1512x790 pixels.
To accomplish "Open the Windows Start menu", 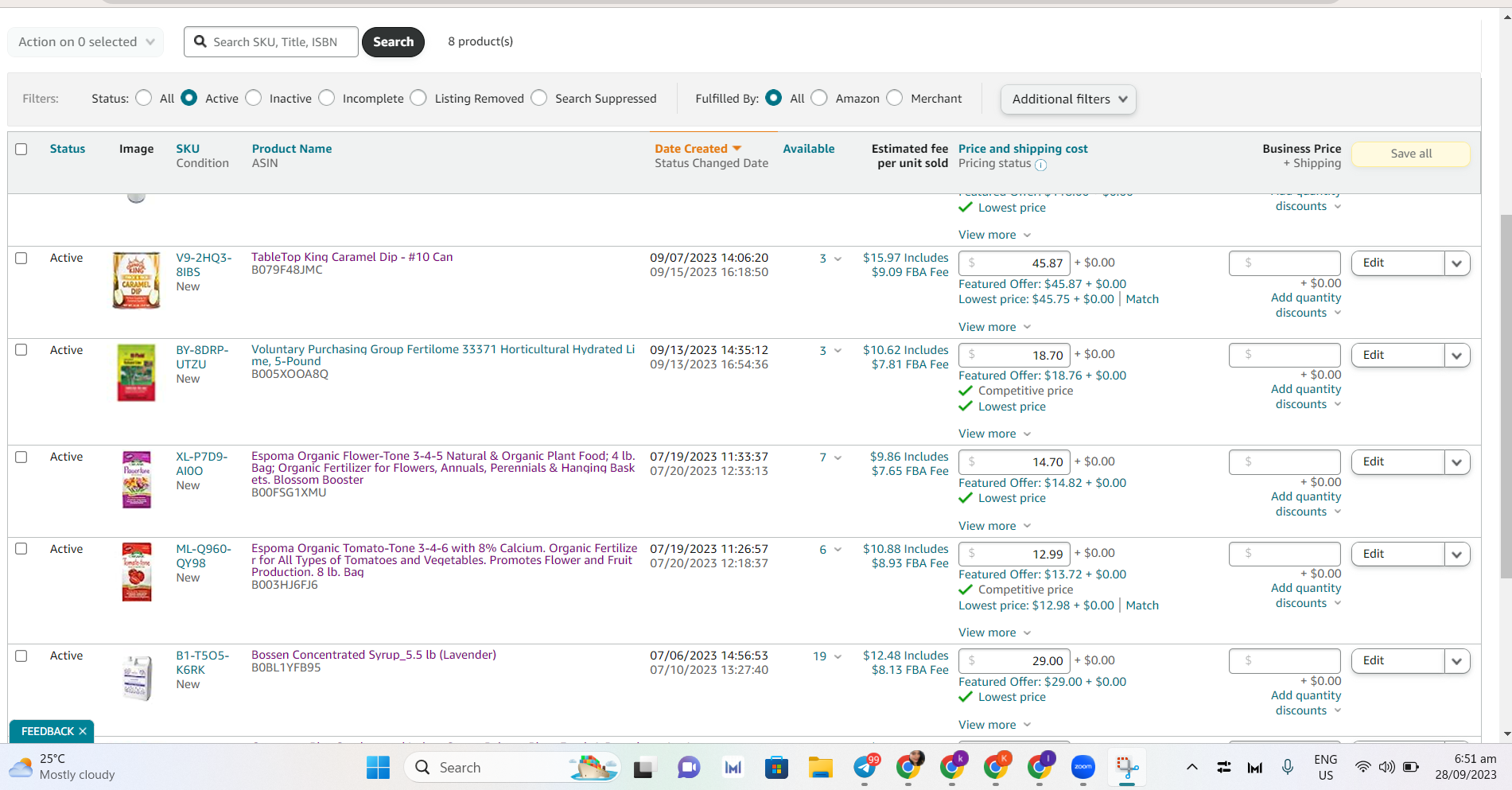I will (378, 767).
